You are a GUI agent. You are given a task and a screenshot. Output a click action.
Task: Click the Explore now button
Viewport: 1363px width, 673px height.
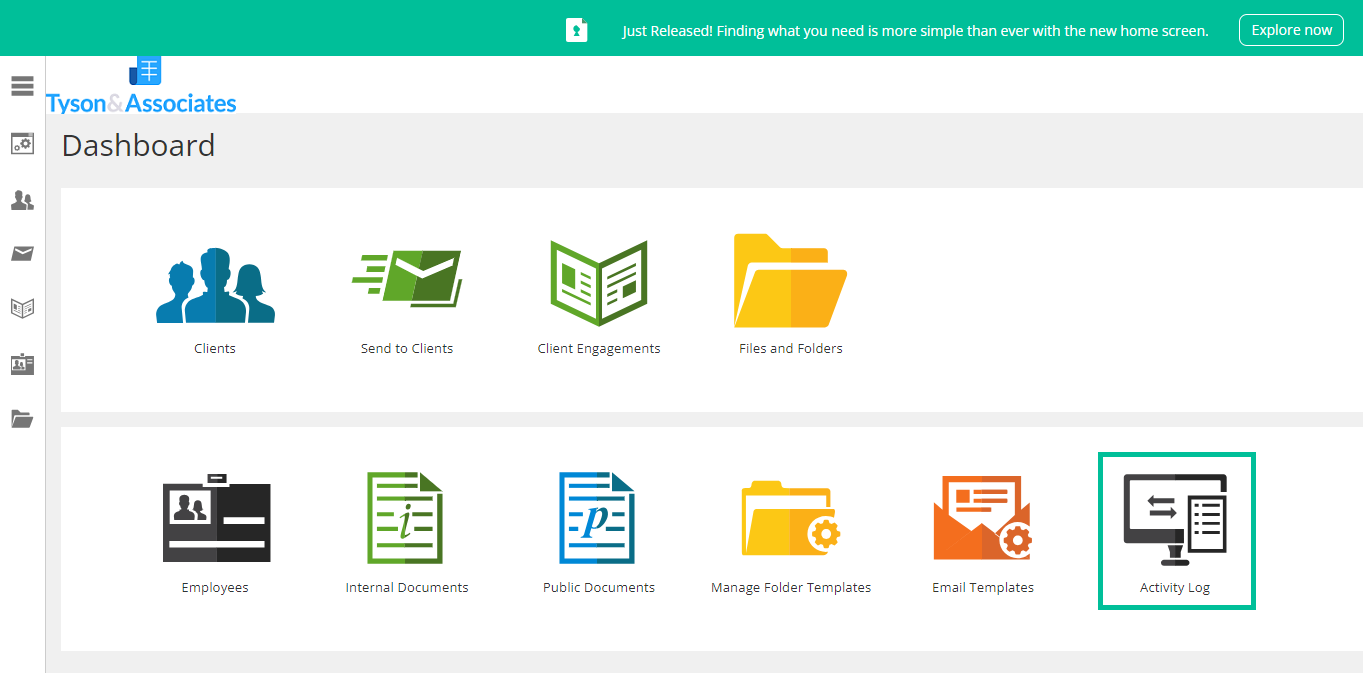tap(1291, 30)
